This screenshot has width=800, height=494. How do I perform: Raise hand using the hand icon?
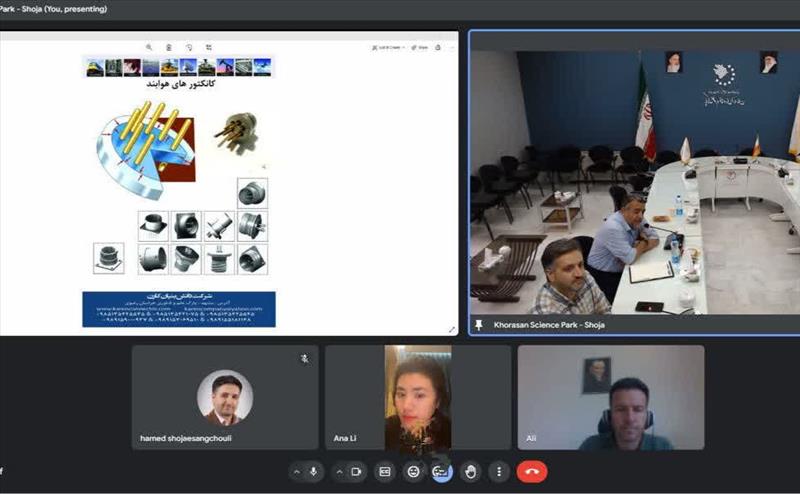(470, 472)
